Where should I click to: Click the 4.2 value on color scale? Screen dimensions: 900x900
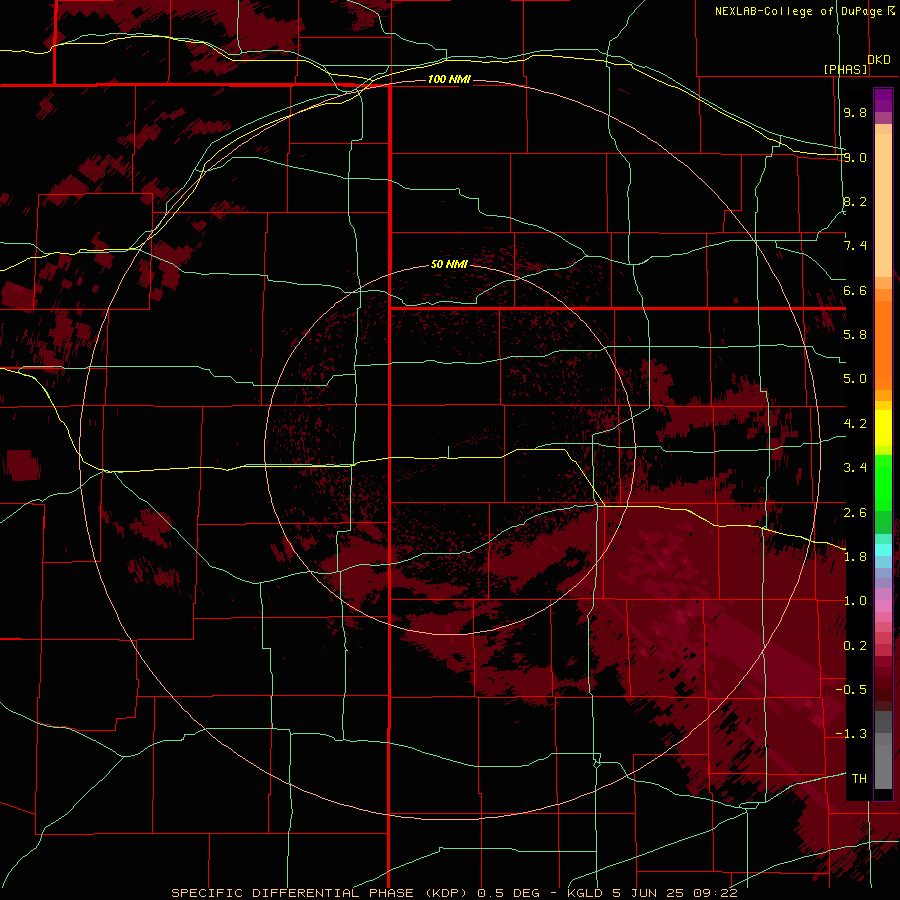click(x=855, y=424)
